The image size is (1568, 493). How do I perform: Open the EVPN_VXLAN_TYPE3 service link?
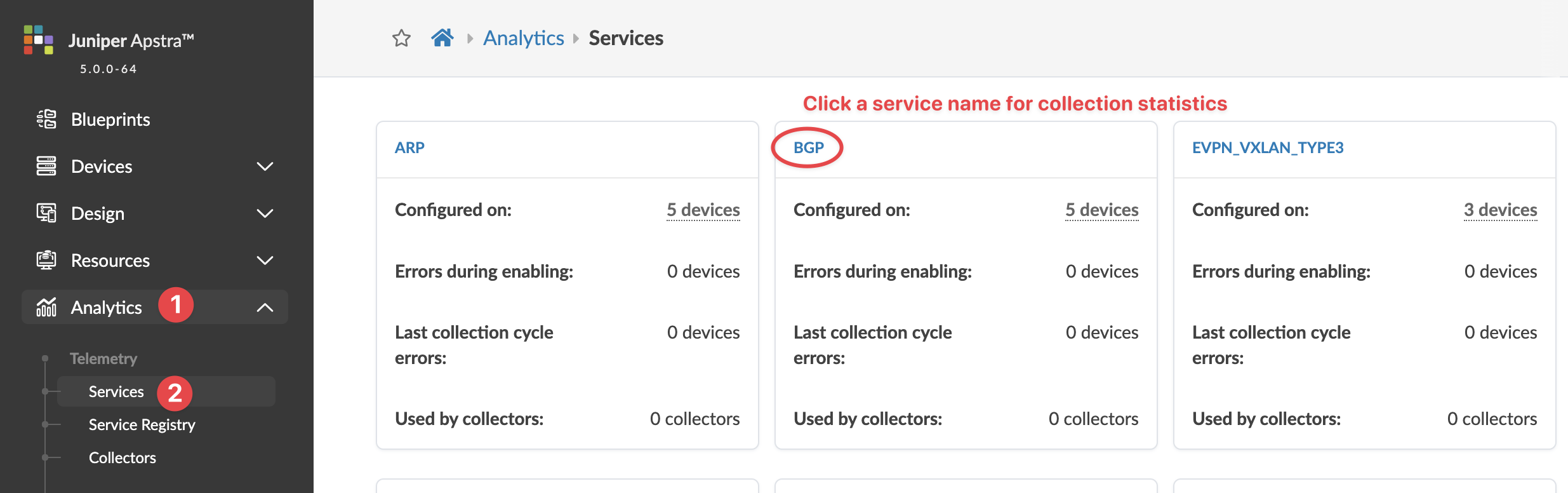pos(1267,147)
